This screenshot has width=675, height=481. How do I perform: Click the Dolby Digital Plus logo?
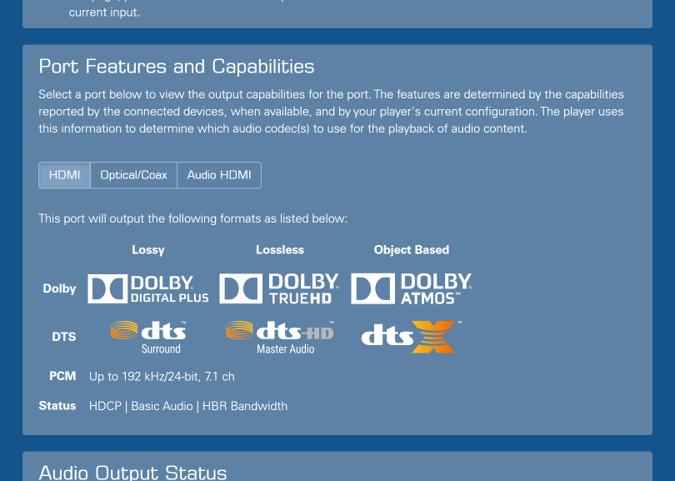click(148, 288)
